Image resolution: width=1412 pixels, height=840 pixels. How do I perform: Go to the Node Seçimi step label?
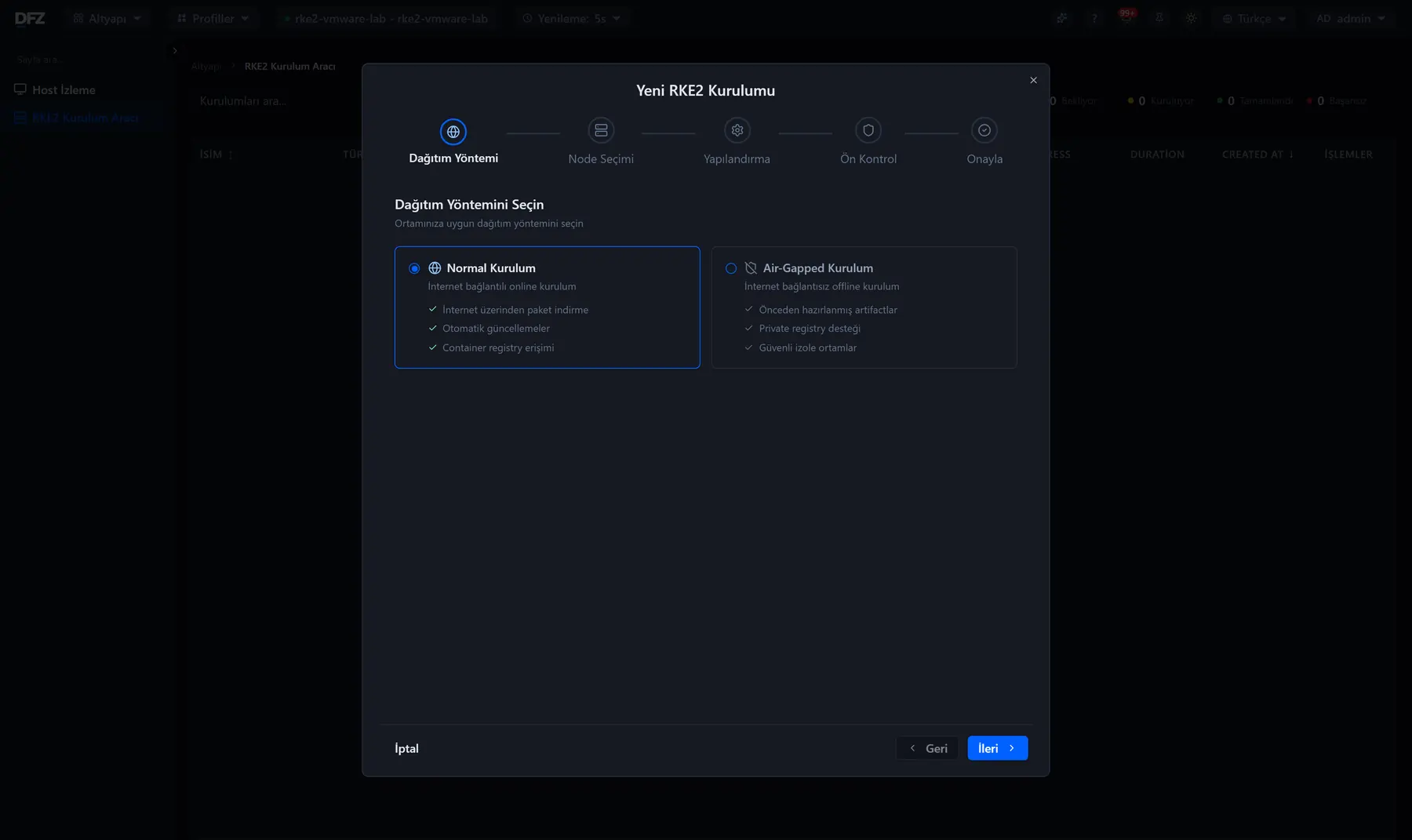point(601,159)
